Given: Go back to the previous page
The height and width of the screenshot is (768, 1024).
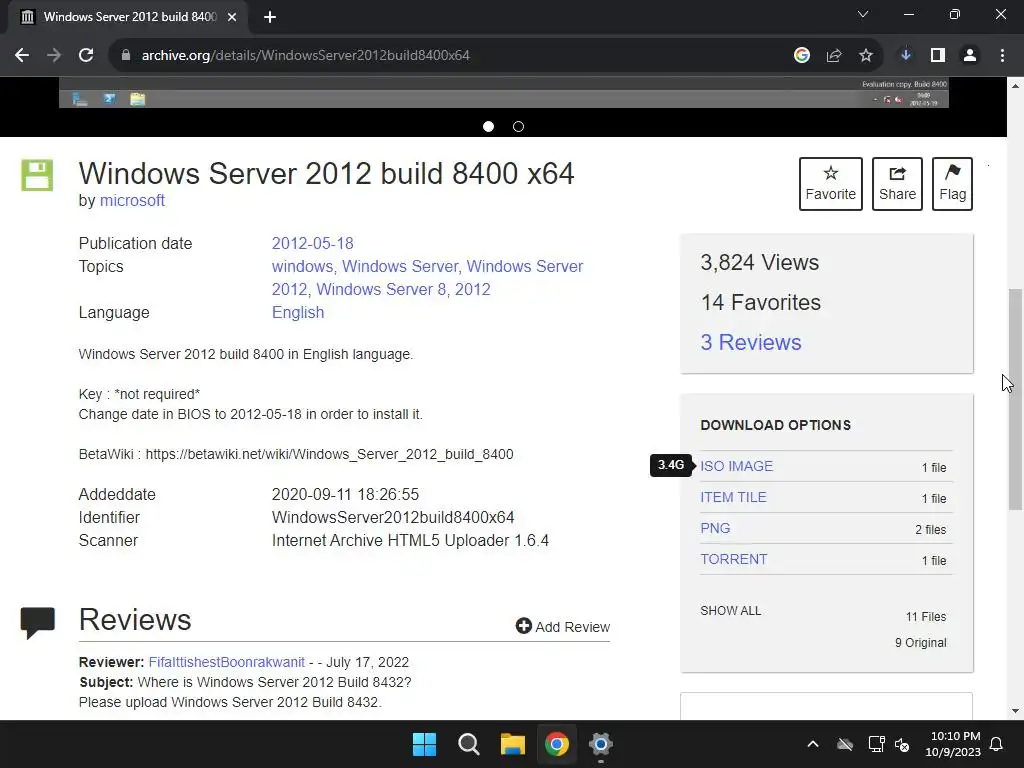Looking at the screenshot, I should (22, 56).
